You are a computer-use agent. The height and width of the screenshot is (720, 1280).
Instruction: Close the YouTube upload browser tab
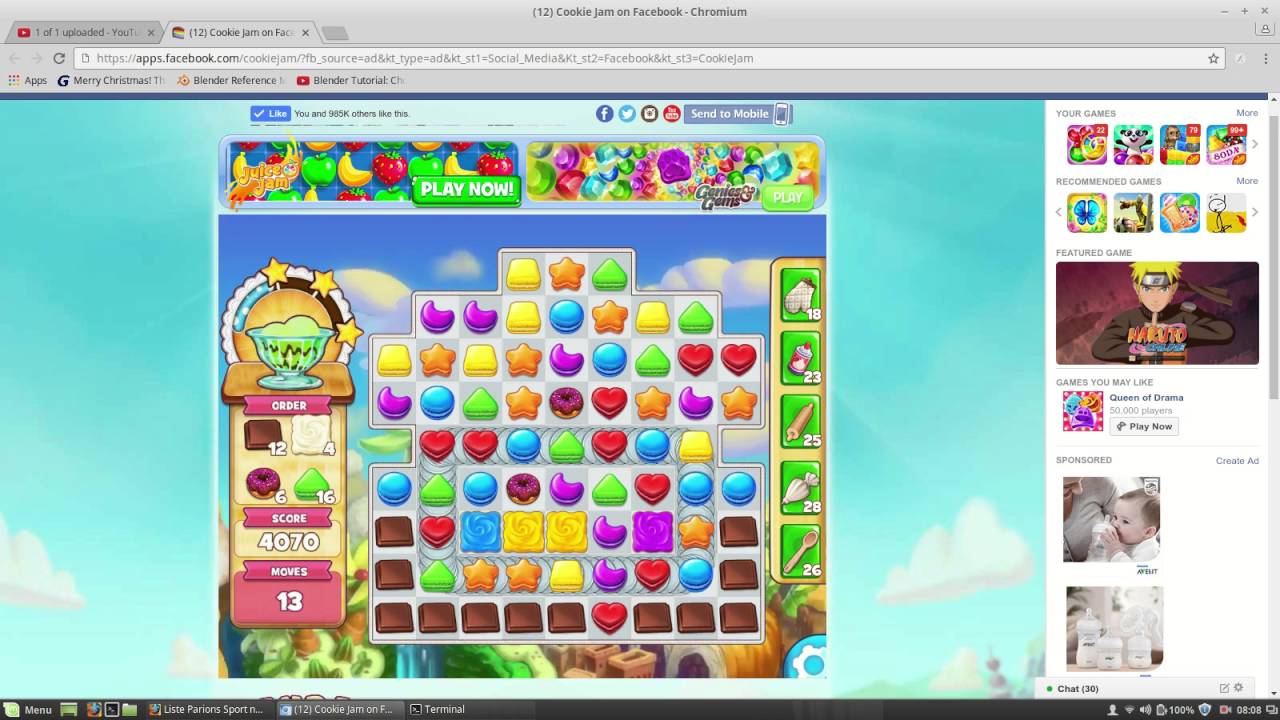click(x=152, y=32)
